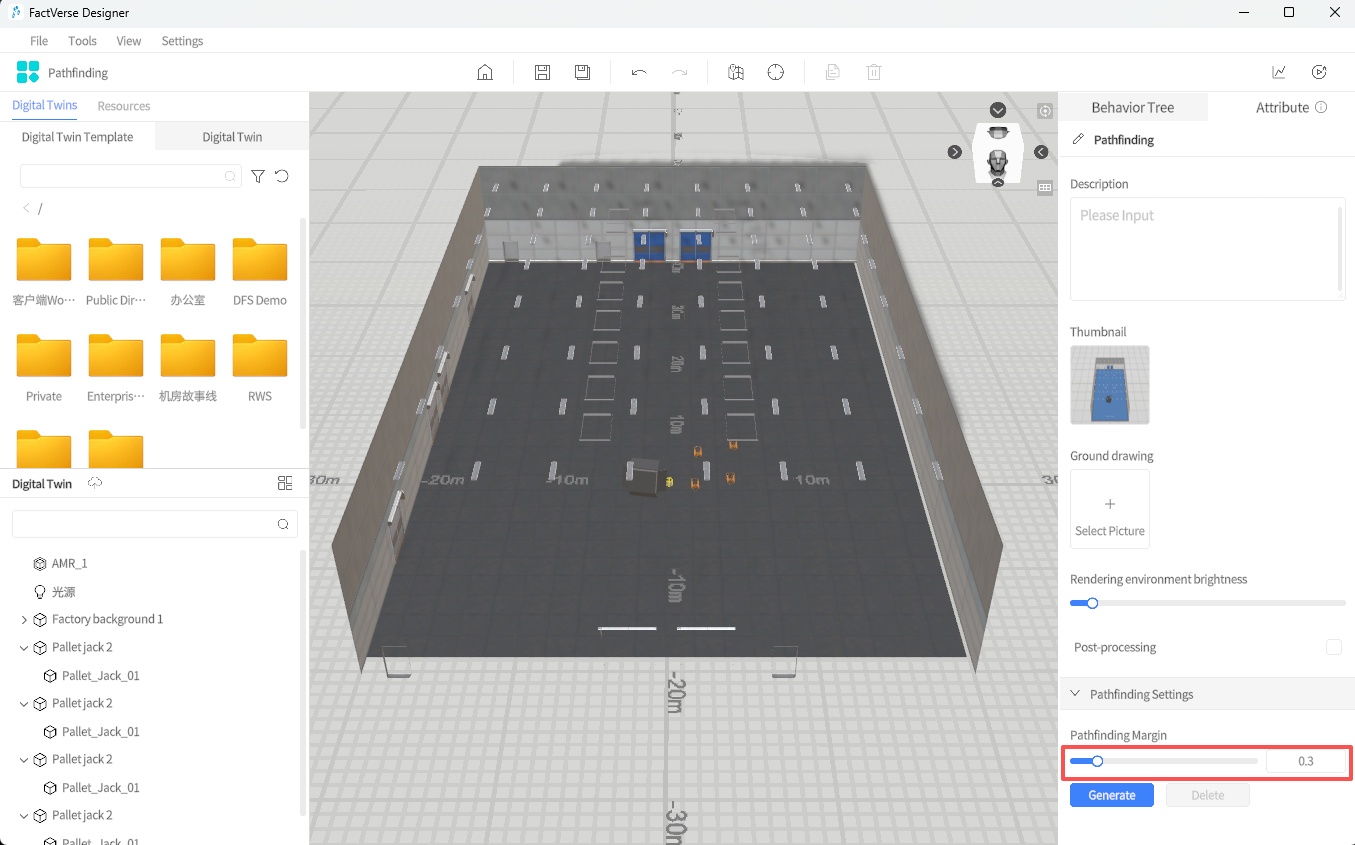Expand Factory background 1 in the hierarchy
1355x845 pixels.
(x=23, y=618)
